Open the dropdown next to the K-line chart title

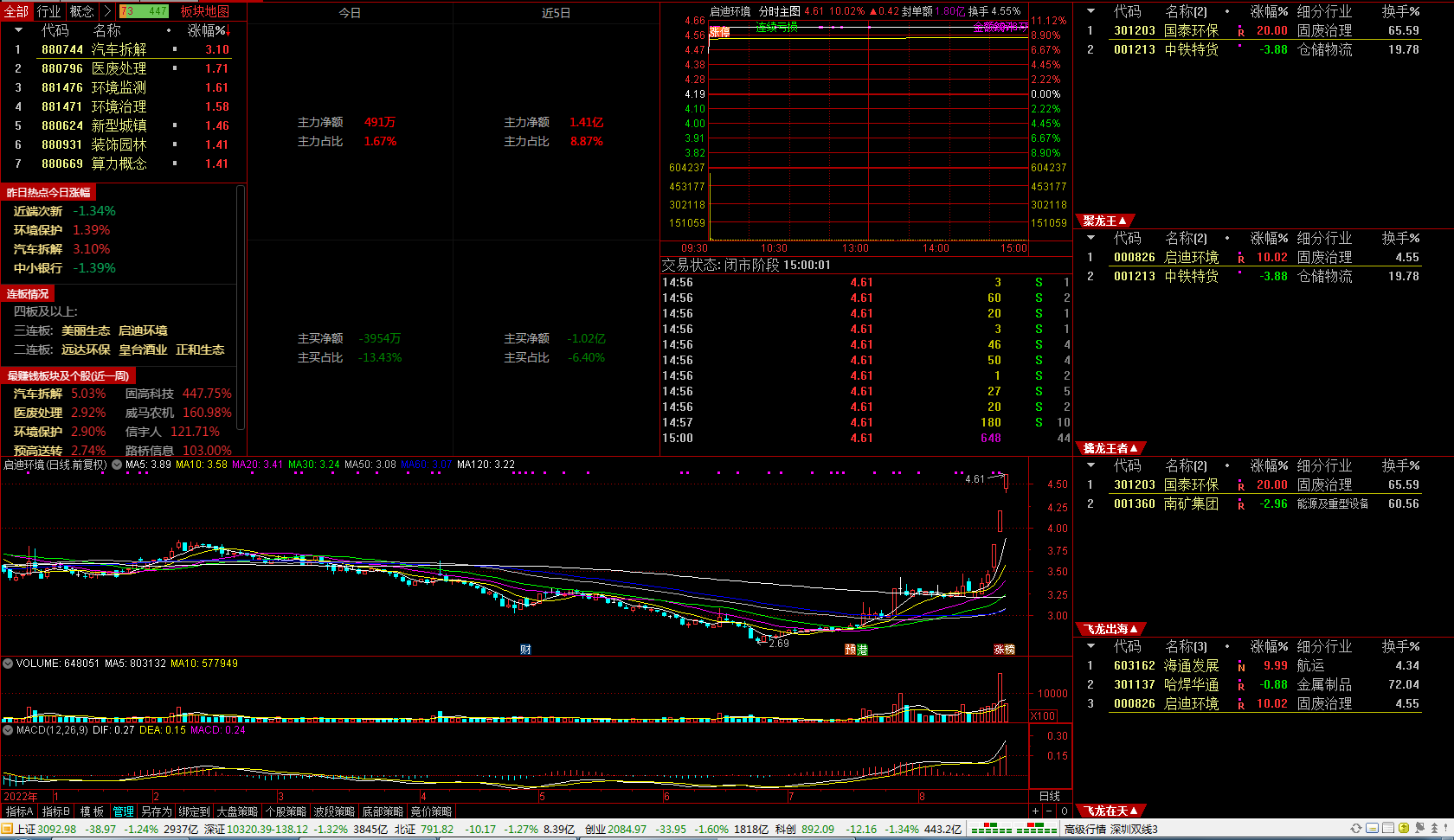[117, 465]
